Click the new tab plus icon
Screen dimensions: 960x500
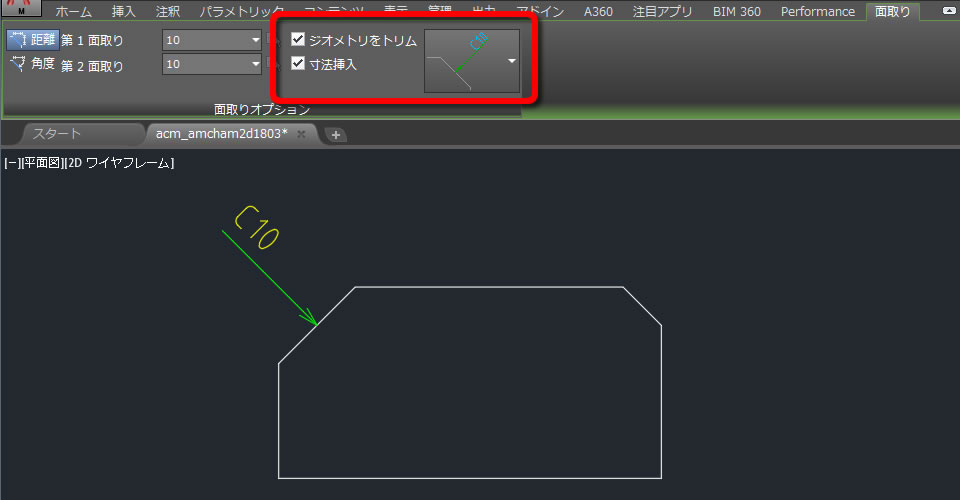pos(336,135)
